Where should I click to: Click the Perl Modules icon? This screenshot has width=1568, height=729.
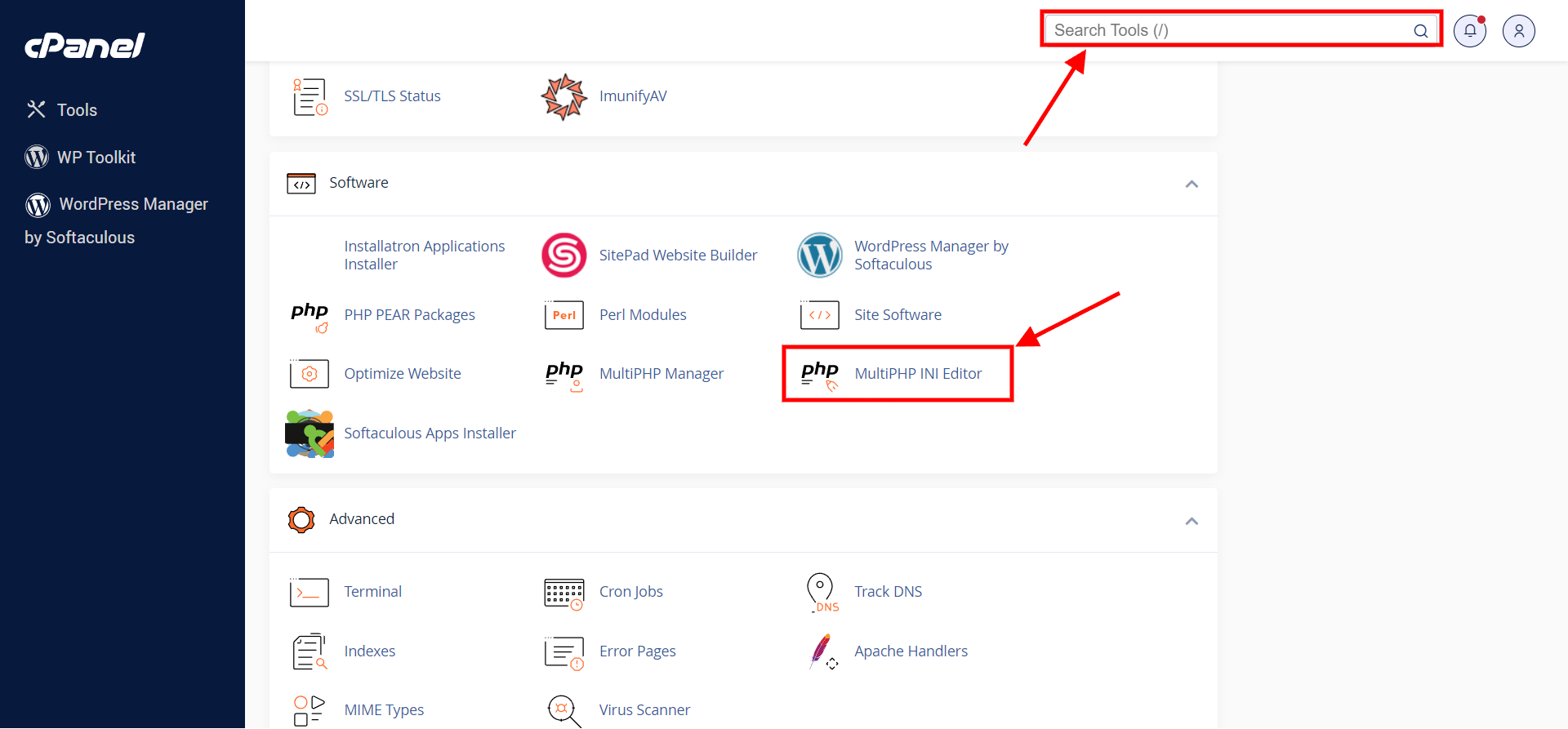click(x=564, y=315)
